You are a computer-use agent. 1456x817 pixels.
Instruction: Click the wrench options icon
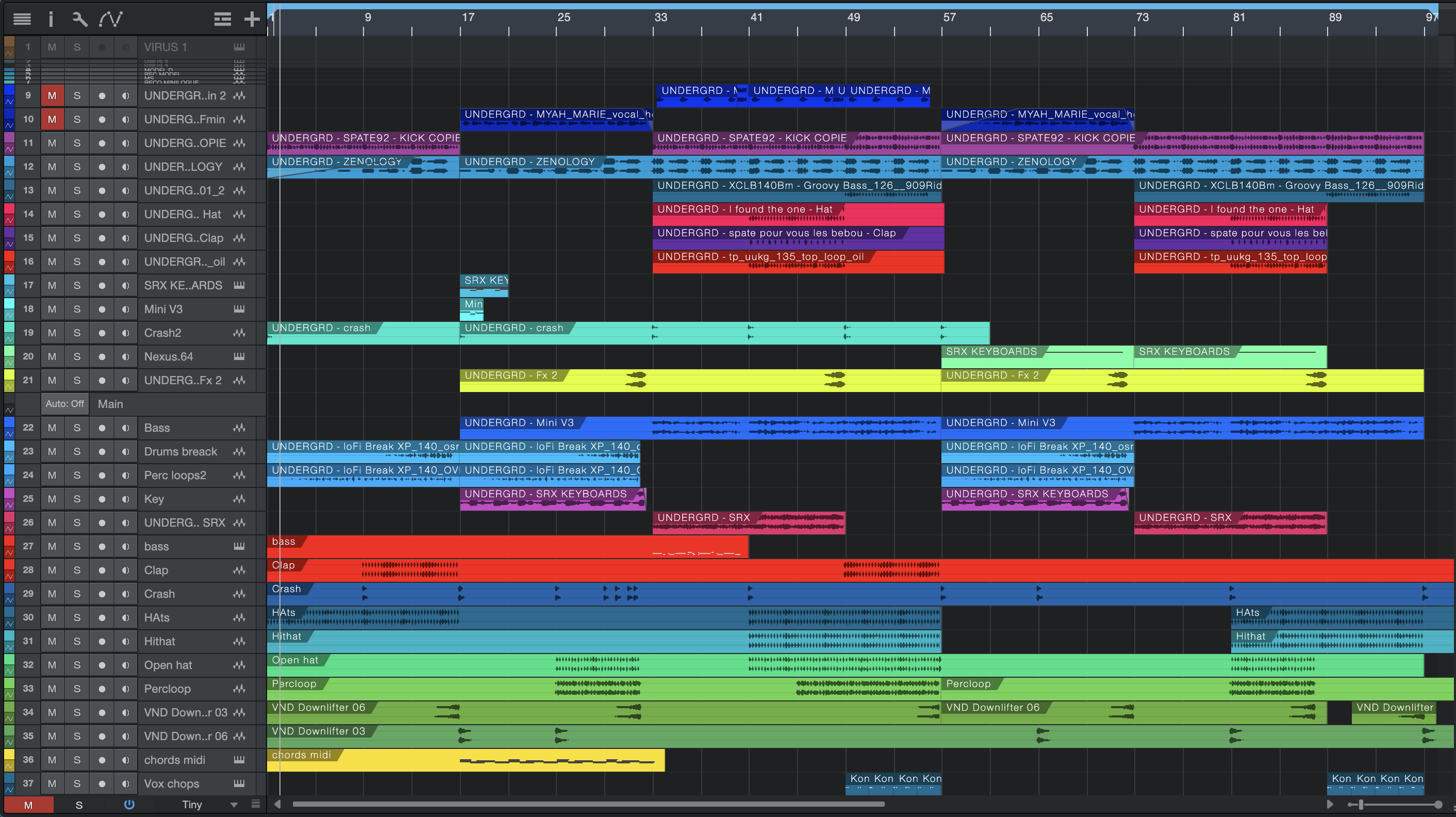coord(80,19)
